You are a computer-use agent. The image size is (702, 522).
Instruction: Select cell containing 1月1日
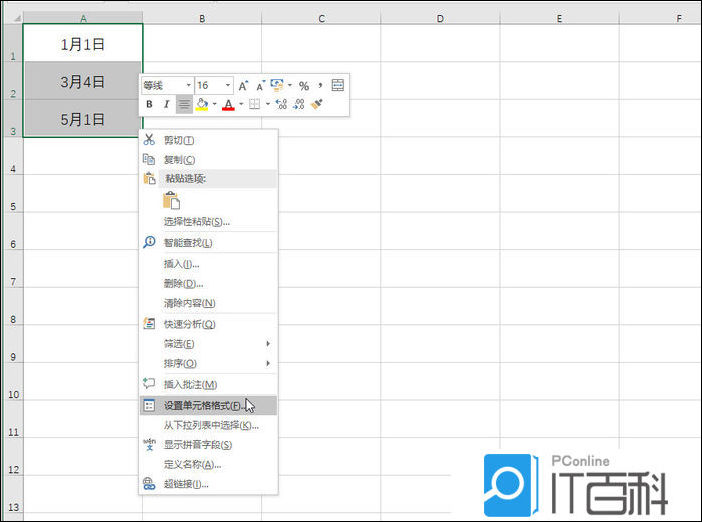(83, 43)
